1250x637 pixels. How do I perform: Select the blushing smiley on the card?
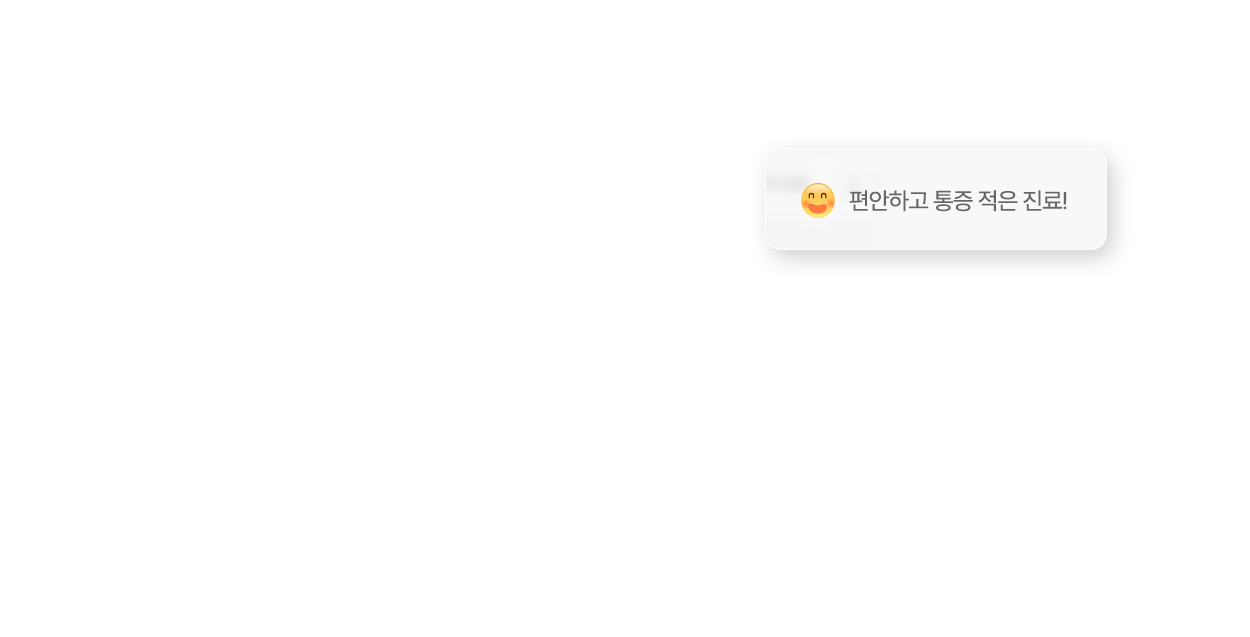tap(818, 200)
